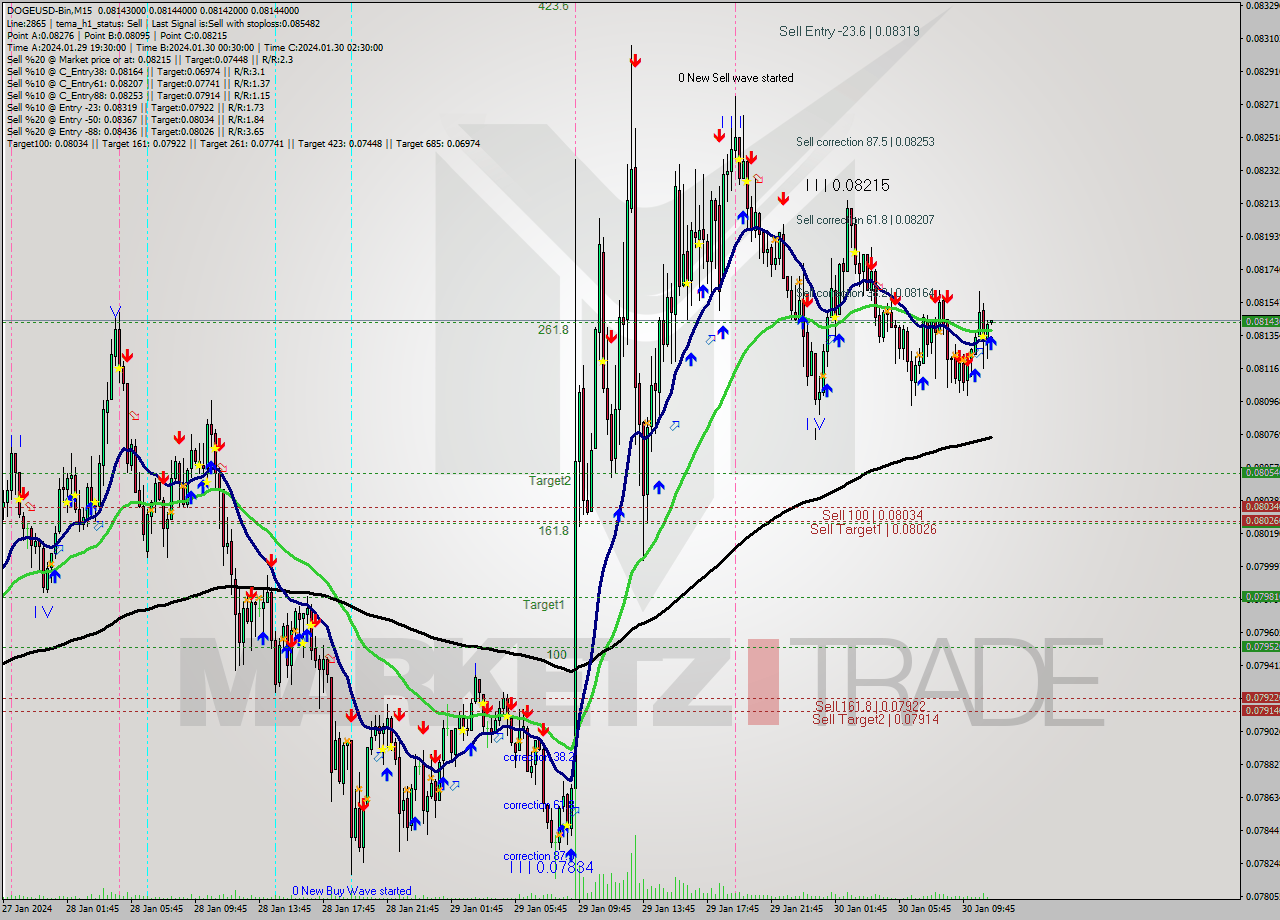1280x920 pixels.
Task: Click the red 0.07914 price axis tag
Action: [x=1260, y=710]
